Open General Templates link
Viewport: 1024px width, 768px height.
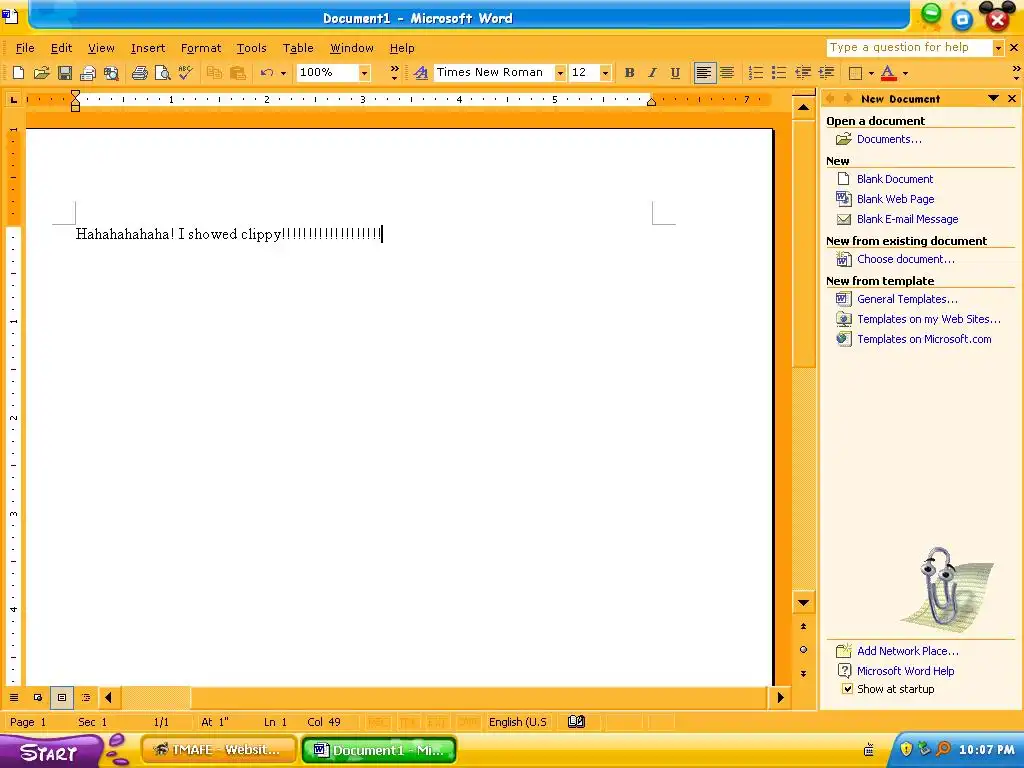907,299
